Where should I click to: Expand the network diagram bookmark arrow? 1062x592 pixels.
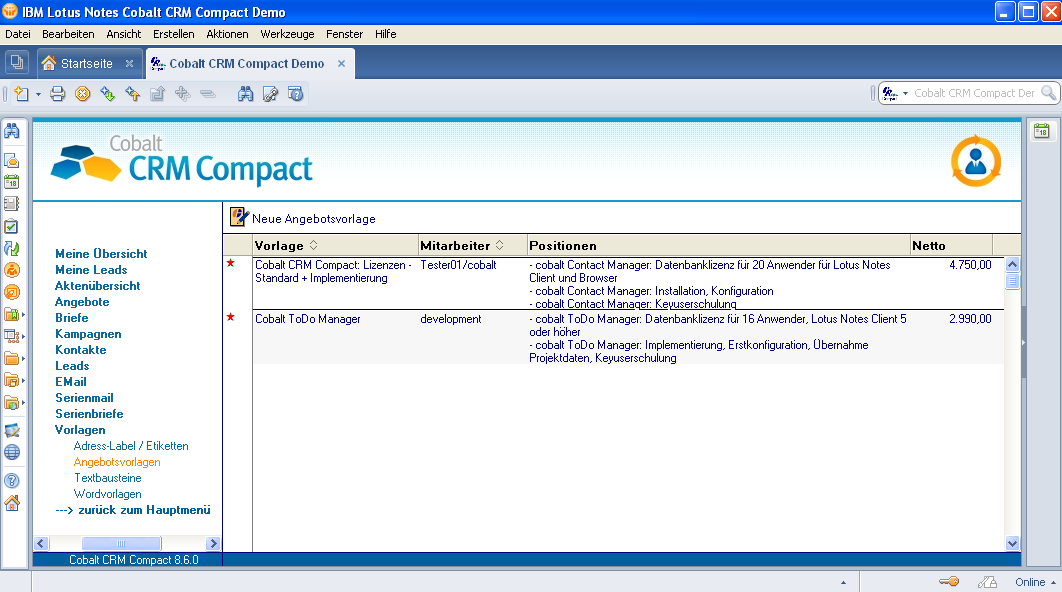(22, 336)
